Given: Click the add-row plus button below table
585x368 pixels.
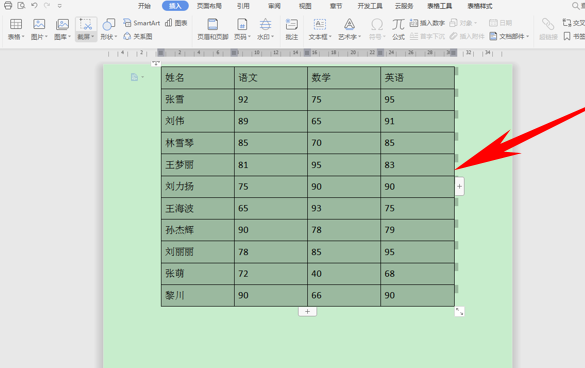Looking at the screenshot, I should [307, 311].
